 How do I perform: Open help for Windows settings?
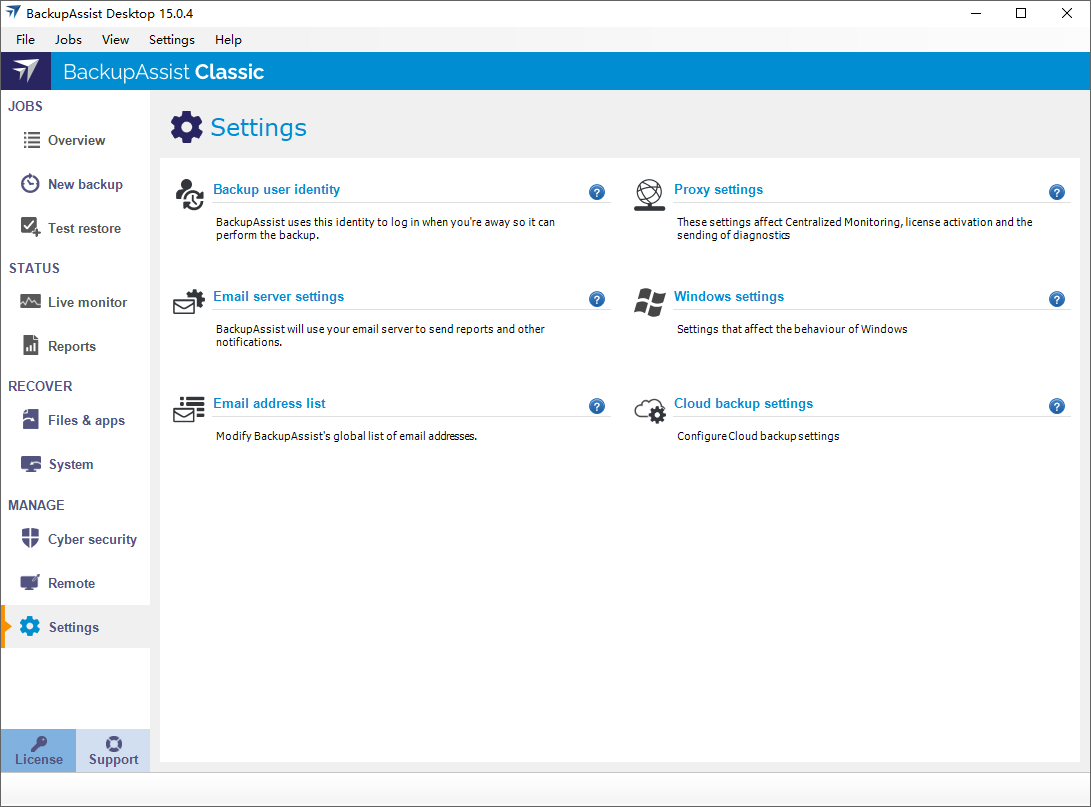1057,299
